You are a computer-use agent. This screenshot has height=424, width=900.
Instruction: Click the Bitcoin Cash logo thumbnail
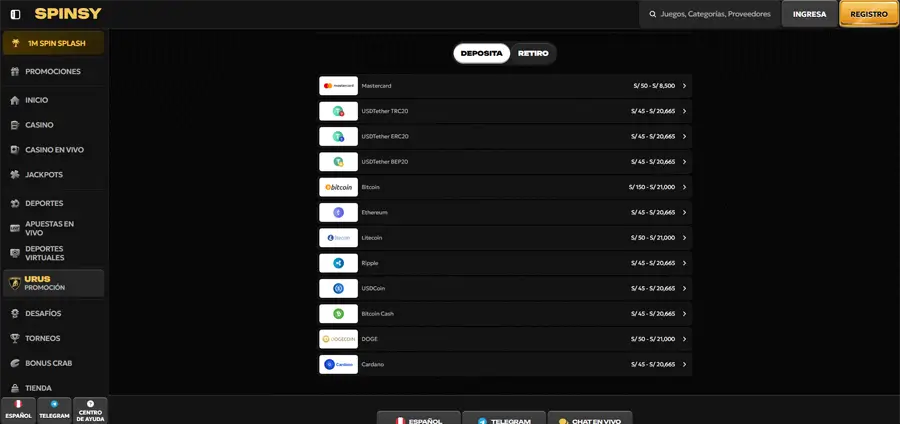pyautogui.click(x=339, y=314)
